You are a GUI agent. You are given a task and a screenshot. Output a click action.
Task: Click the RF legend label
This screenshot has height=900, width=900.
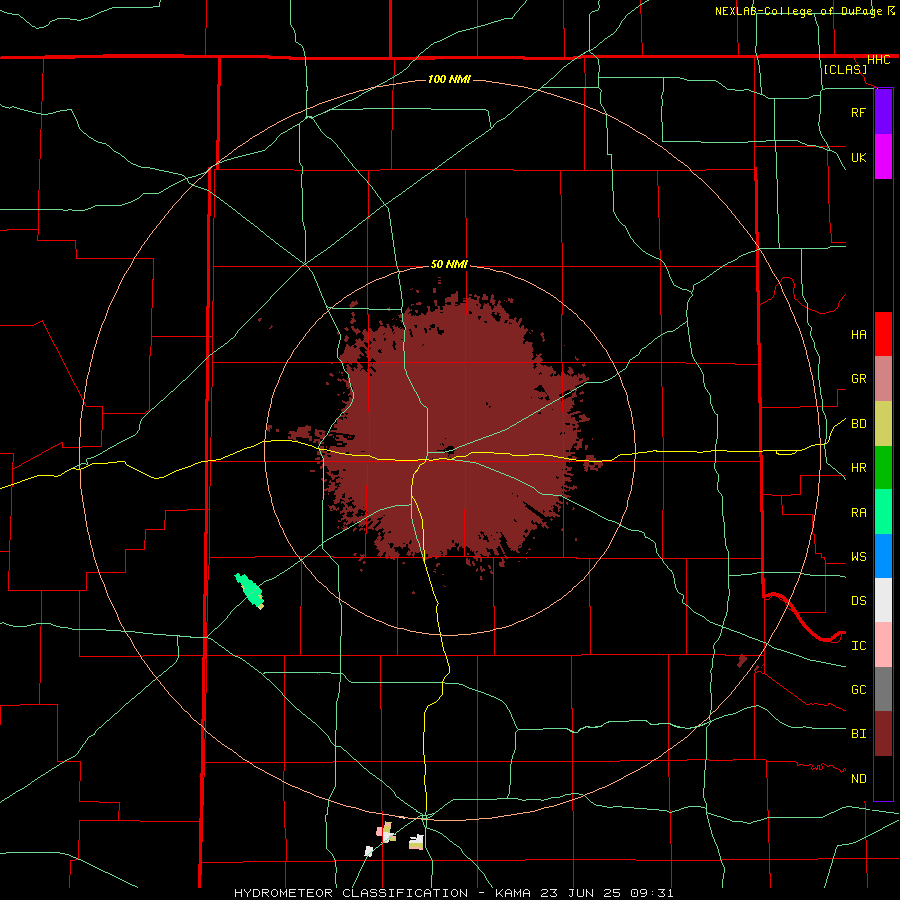(x=858, y=113)
